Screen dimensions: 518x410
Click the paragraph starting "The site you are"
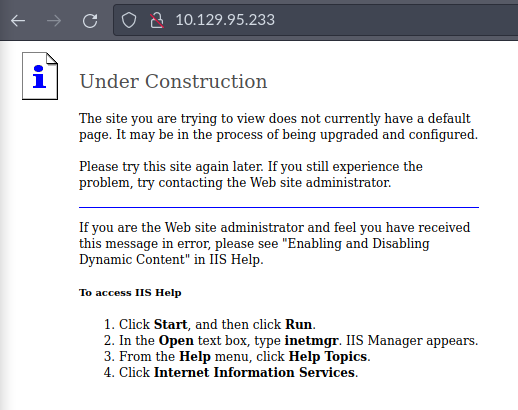(x=278, y=127)
